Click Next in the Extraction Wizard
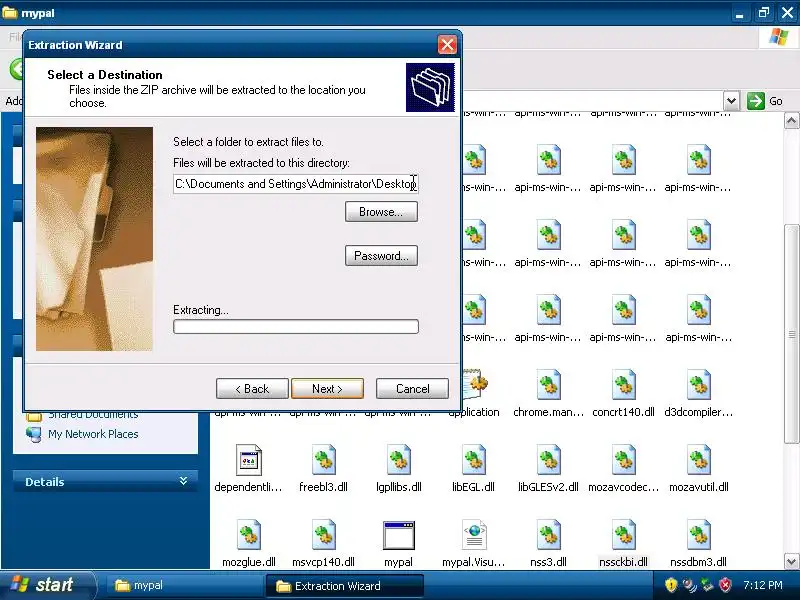Screen dimensions: 800x600 328,389
